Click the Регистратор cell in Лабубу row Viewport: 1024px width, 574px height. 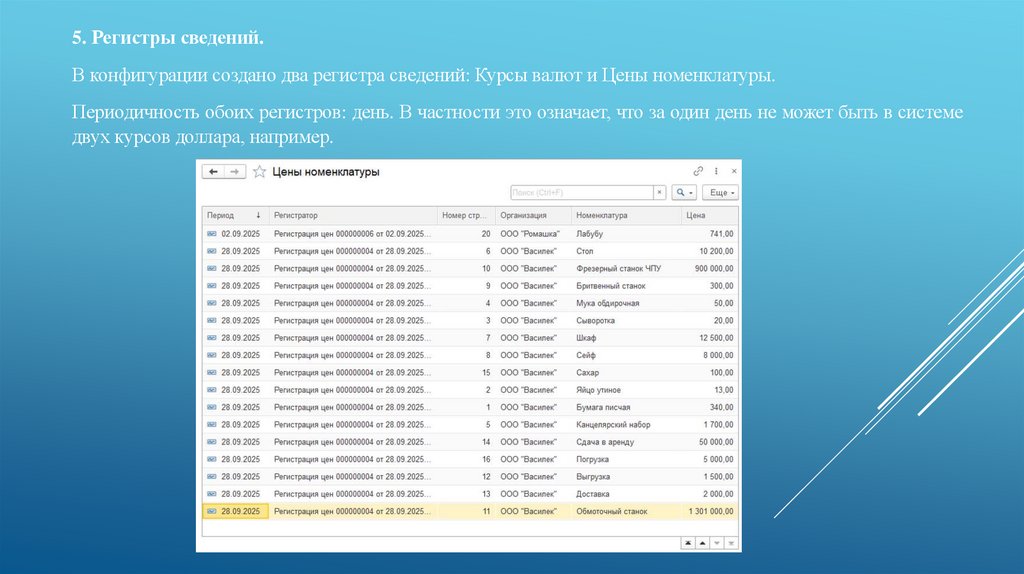(x=353, y=234)
